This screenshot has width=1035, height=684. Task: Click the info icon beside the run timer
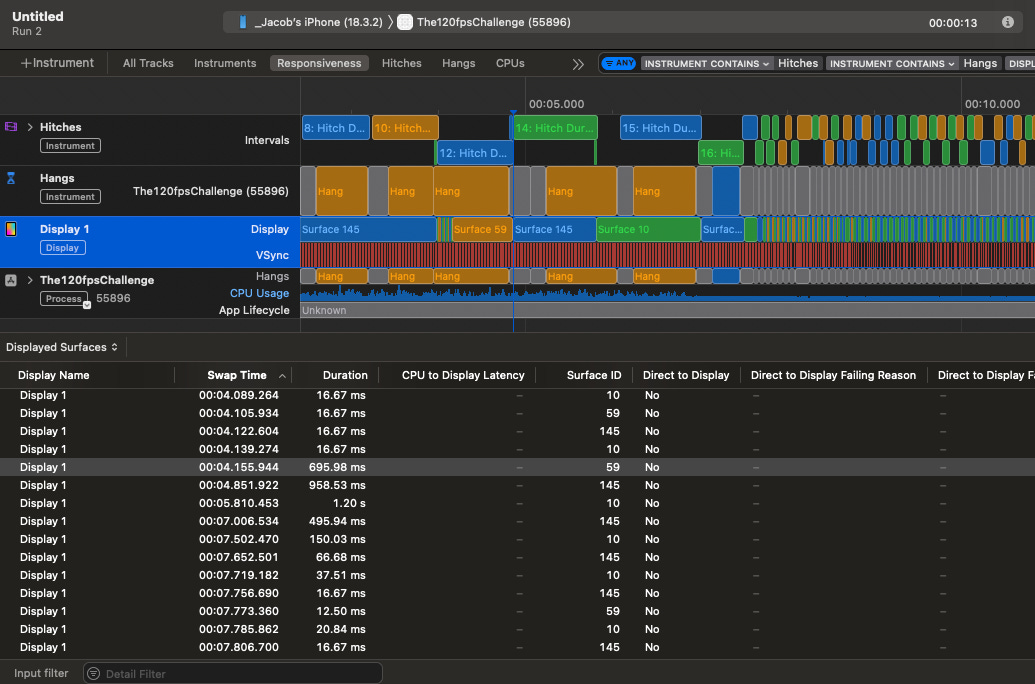point(1007,22)
